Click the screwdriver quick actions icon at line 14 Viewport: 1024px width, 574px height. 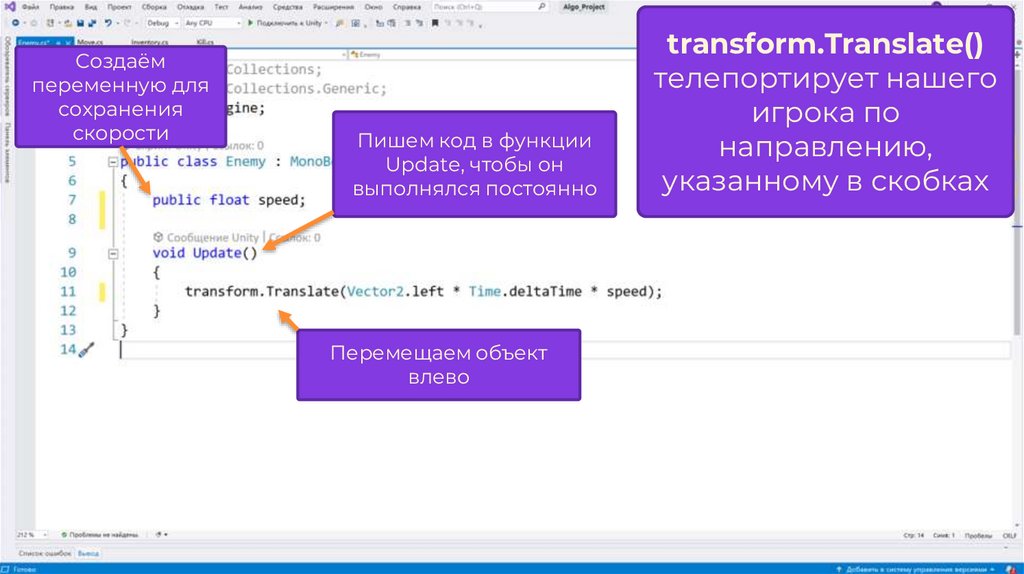point(87,350)
